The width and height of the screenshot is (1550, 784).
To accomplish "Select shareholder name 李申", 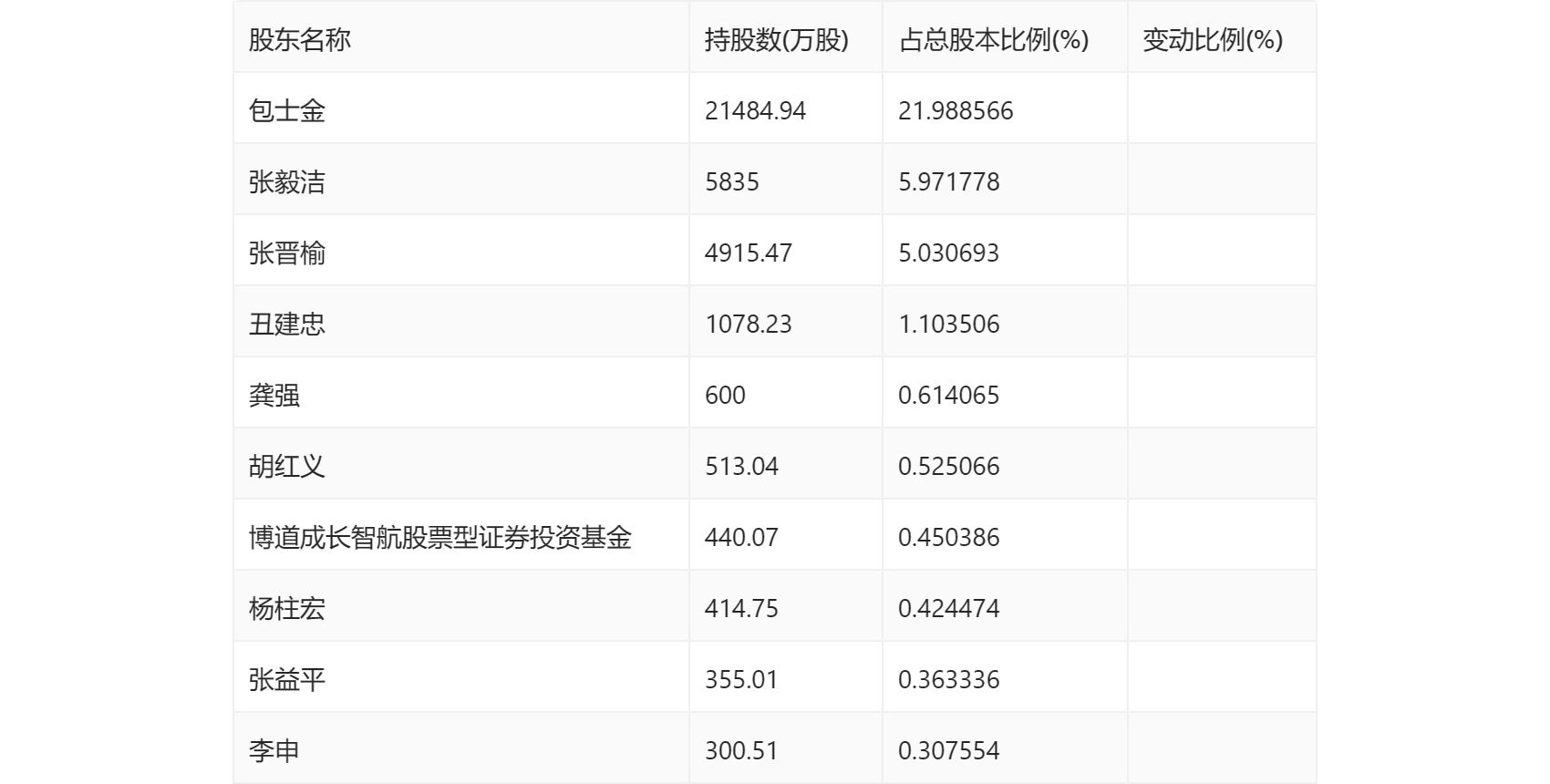I will click(274, 750).
